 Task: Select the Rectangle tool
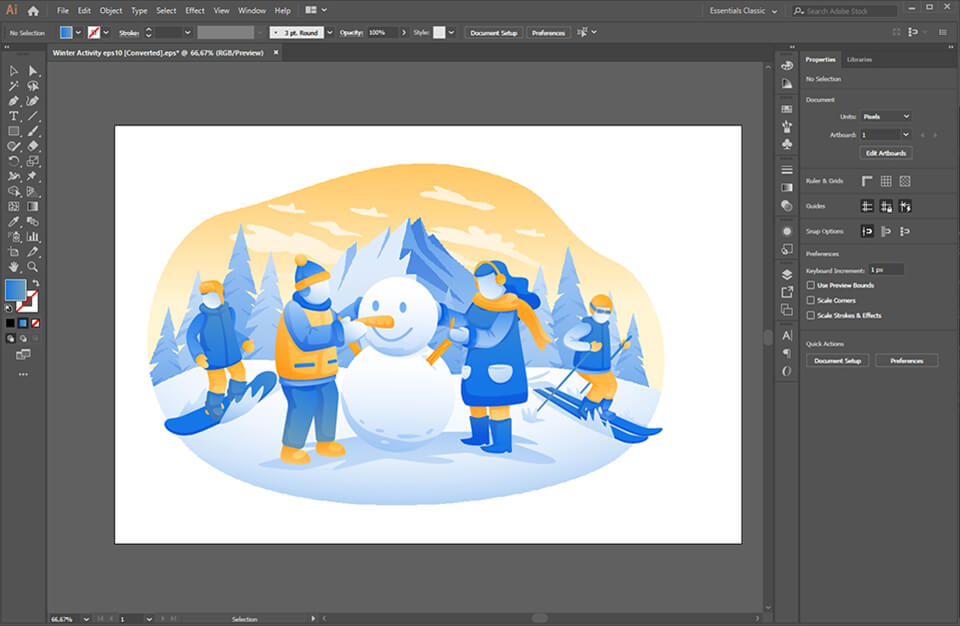(x=12, y=128)
